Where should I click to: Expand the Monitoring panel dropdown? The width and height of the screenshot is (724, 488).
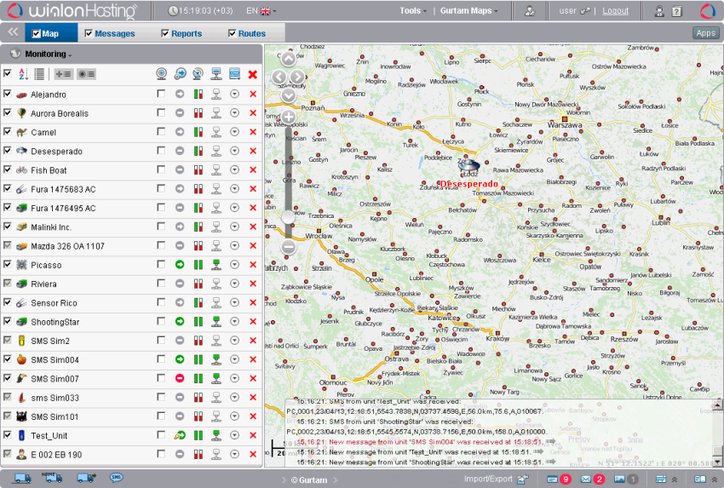pos(46,53)
